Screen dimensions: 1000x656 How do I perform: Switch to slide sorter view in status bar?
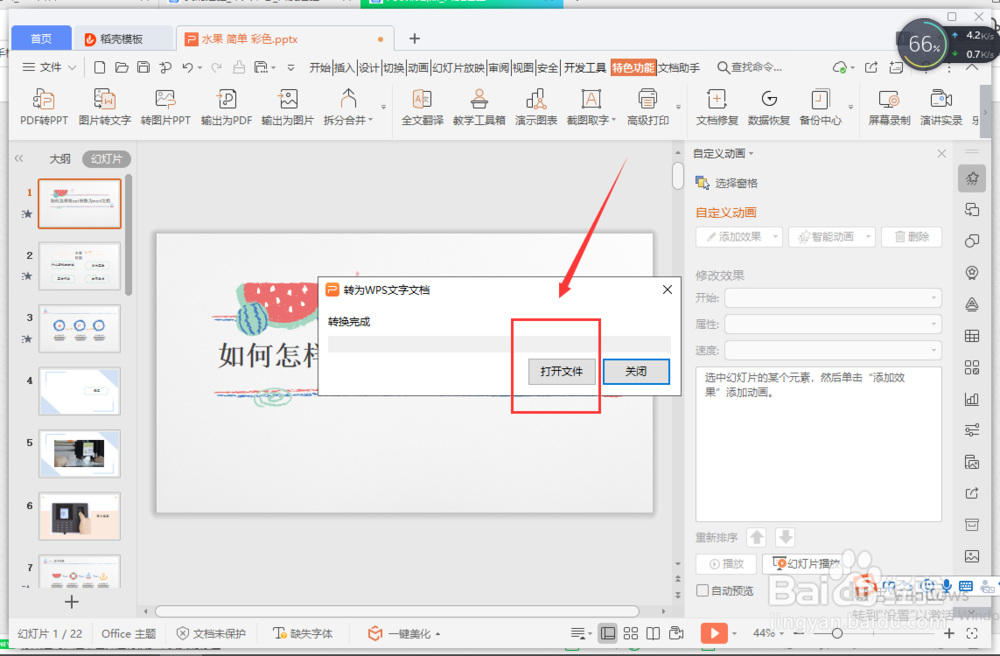[x=631, y=633]
